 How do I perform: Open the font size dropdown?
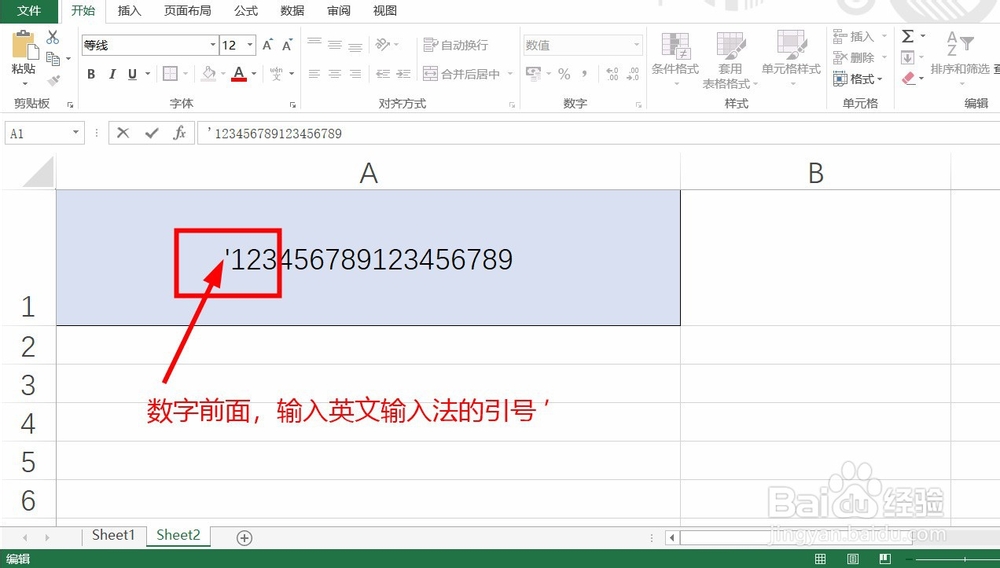click(x=250, y=45)
